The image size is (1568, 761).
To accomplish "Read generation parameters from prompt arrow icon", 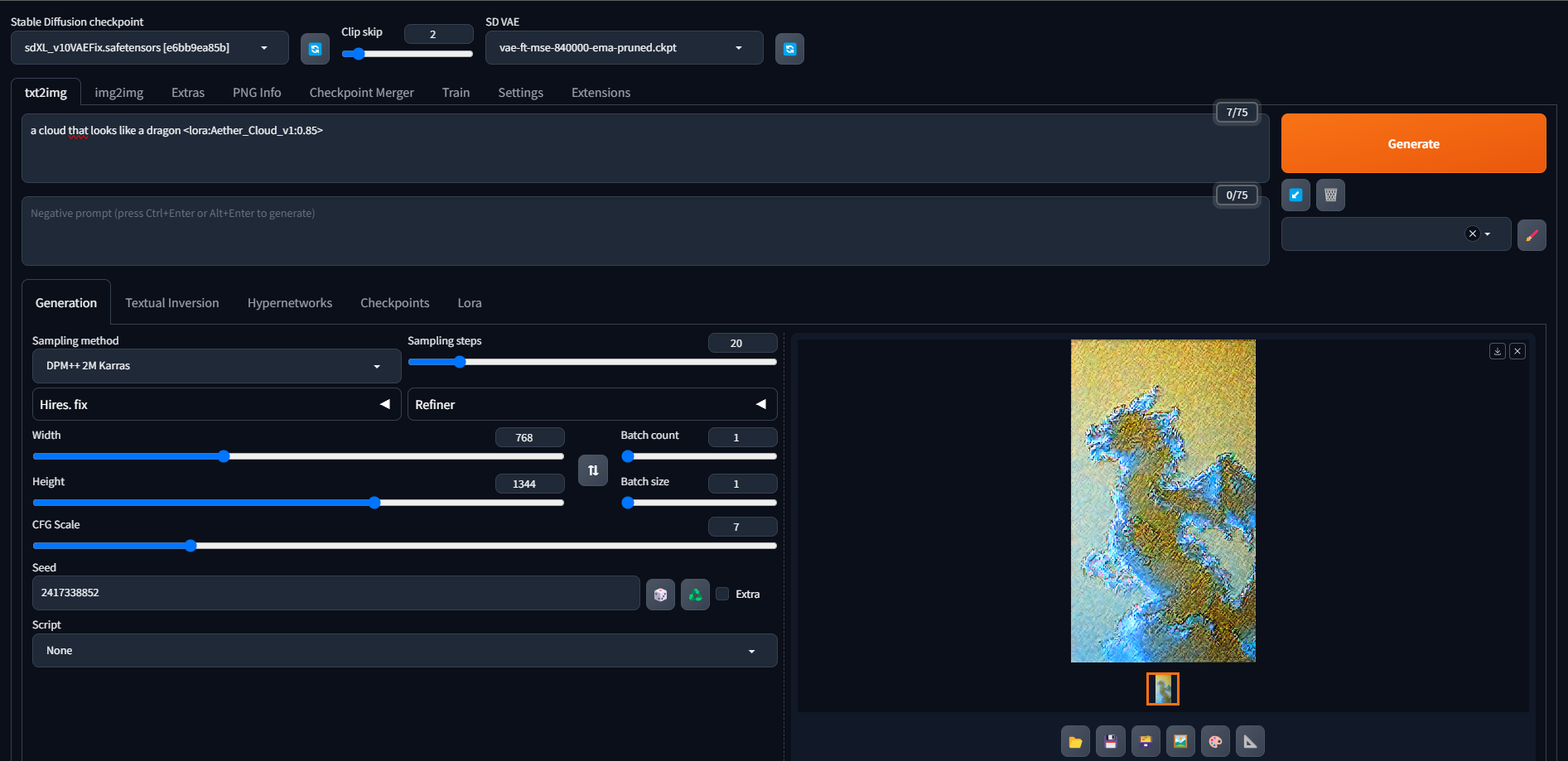I will 1296,195.
